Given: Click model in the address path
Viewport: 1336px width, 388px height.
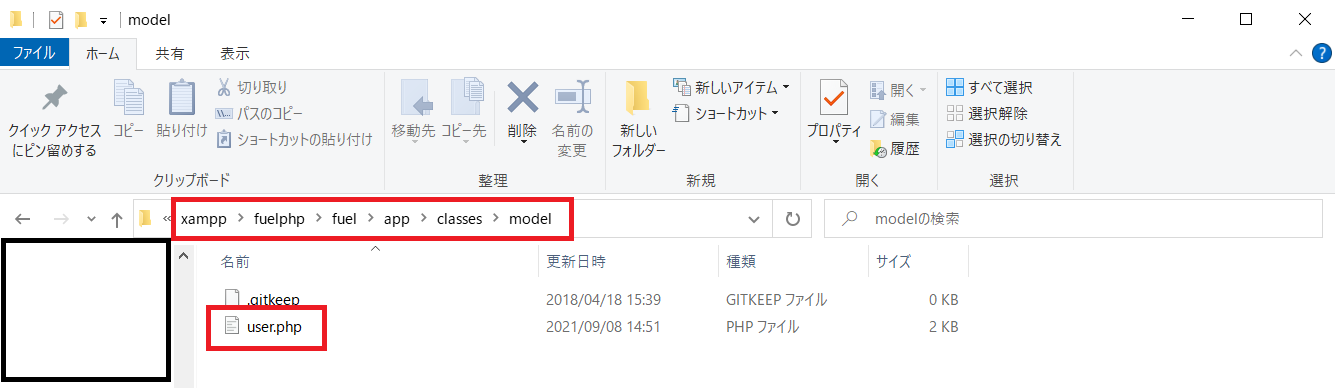Looking at the screenshot, I should pos(530,218).
